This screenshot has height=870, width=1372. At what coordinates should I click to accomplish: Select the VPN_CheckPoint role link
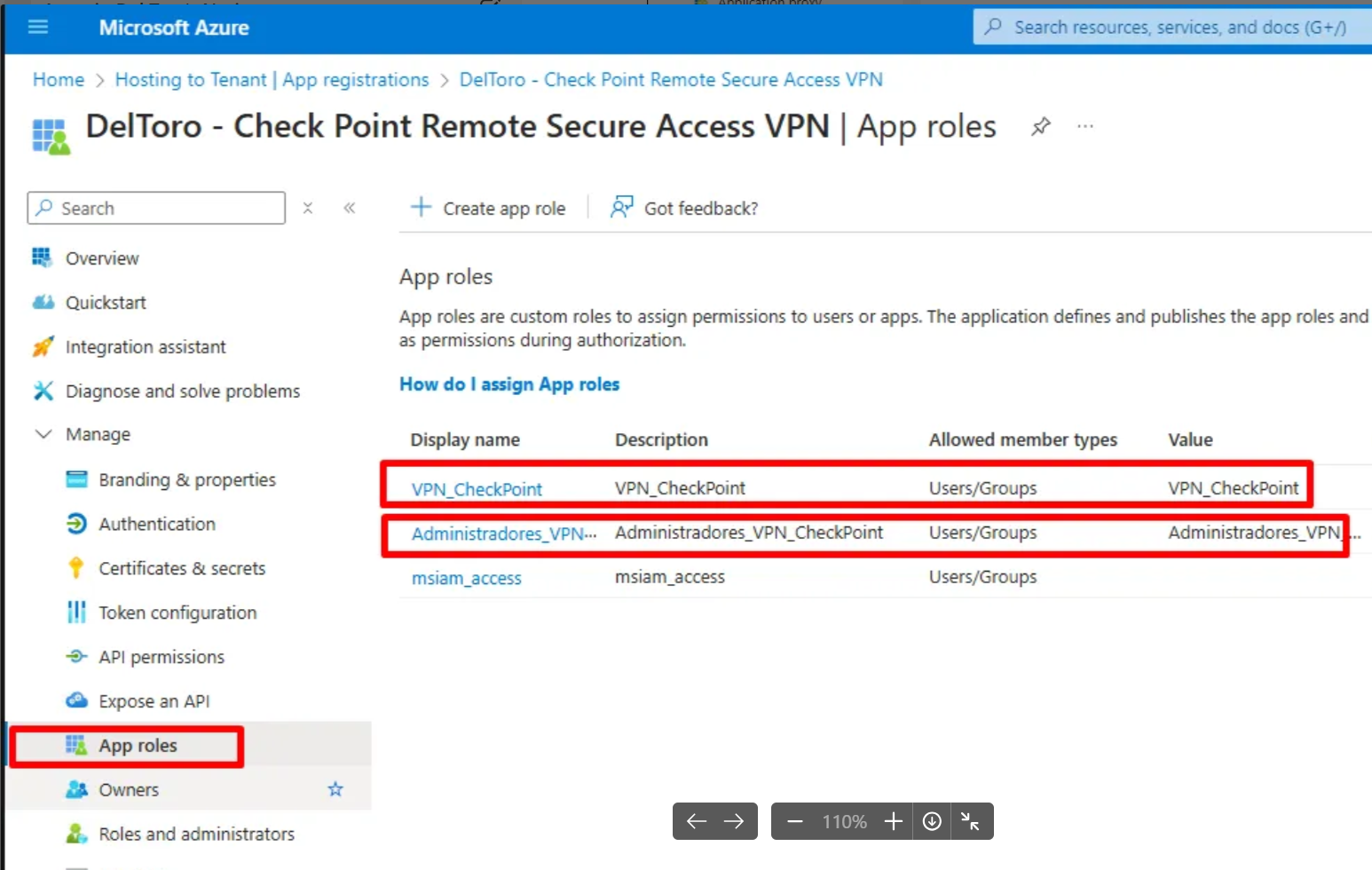coord(477,488)
